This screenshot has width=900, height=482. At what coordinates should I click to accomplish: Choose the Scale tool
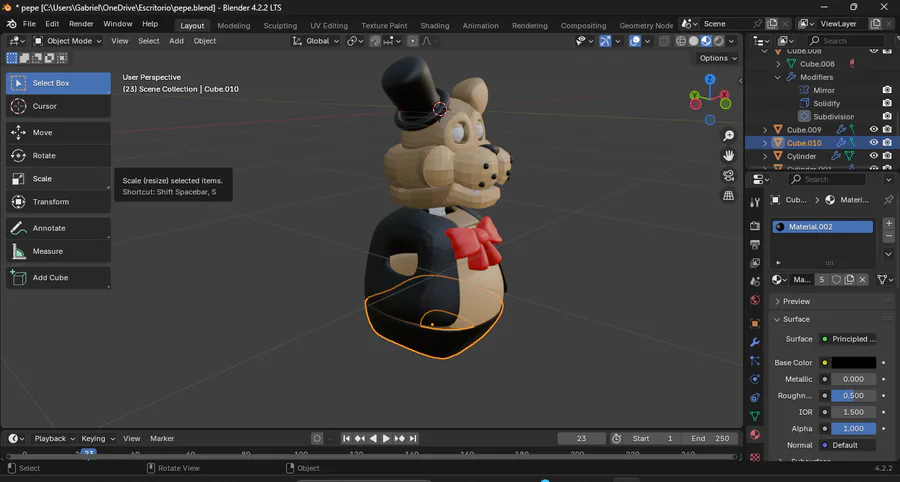point(58,178)
